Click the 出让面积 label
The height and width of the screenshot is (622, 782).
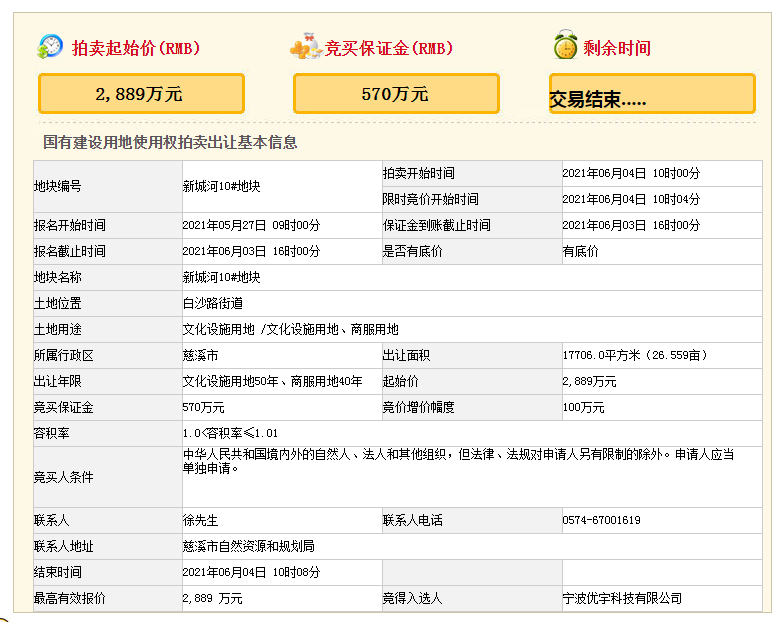click(x=406, y=355)
